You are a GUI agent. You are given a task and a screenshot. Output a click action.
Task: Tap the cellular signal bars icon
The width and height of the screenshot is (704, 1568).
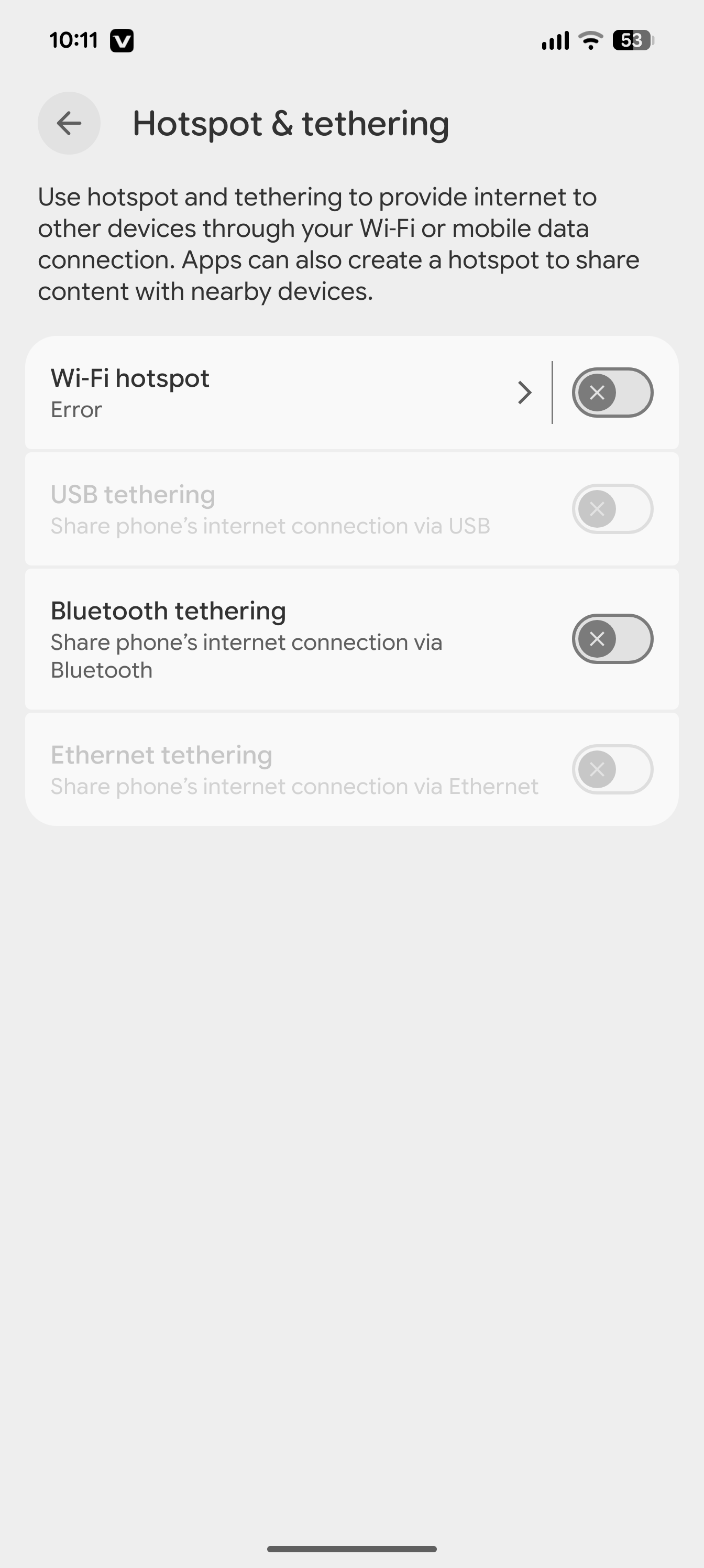(x=555, y=40)
